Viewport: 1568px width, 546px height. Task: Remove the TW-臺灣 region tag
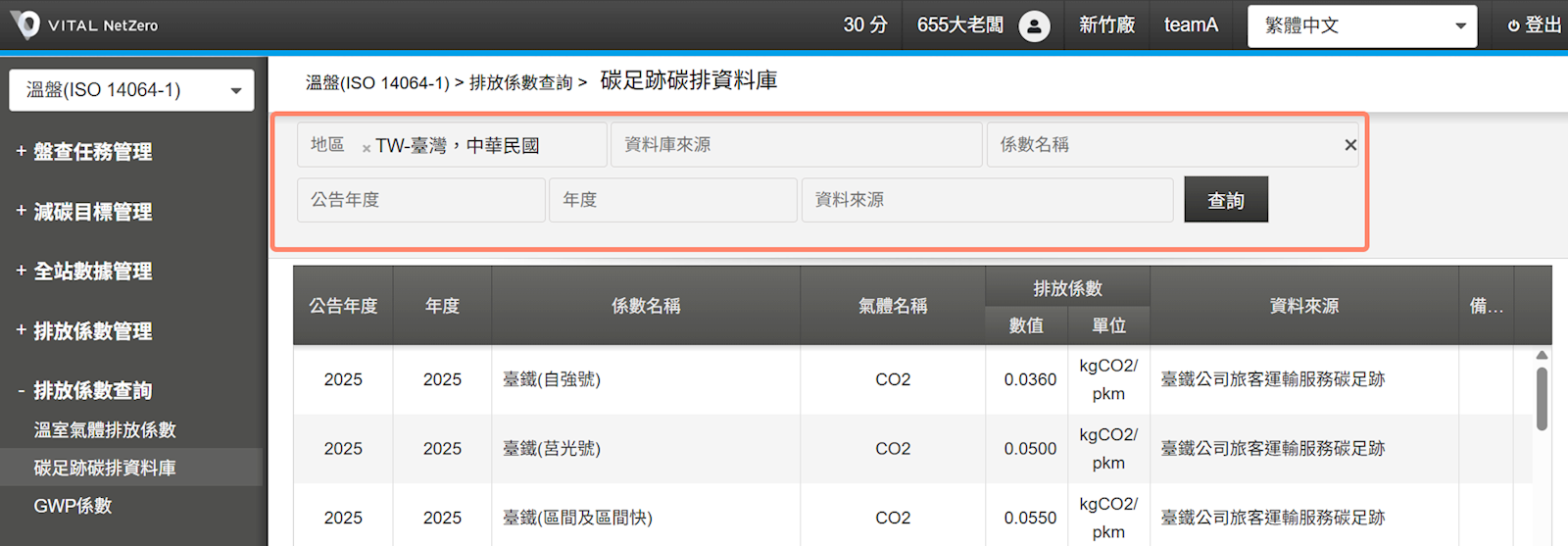coord(367,148)
